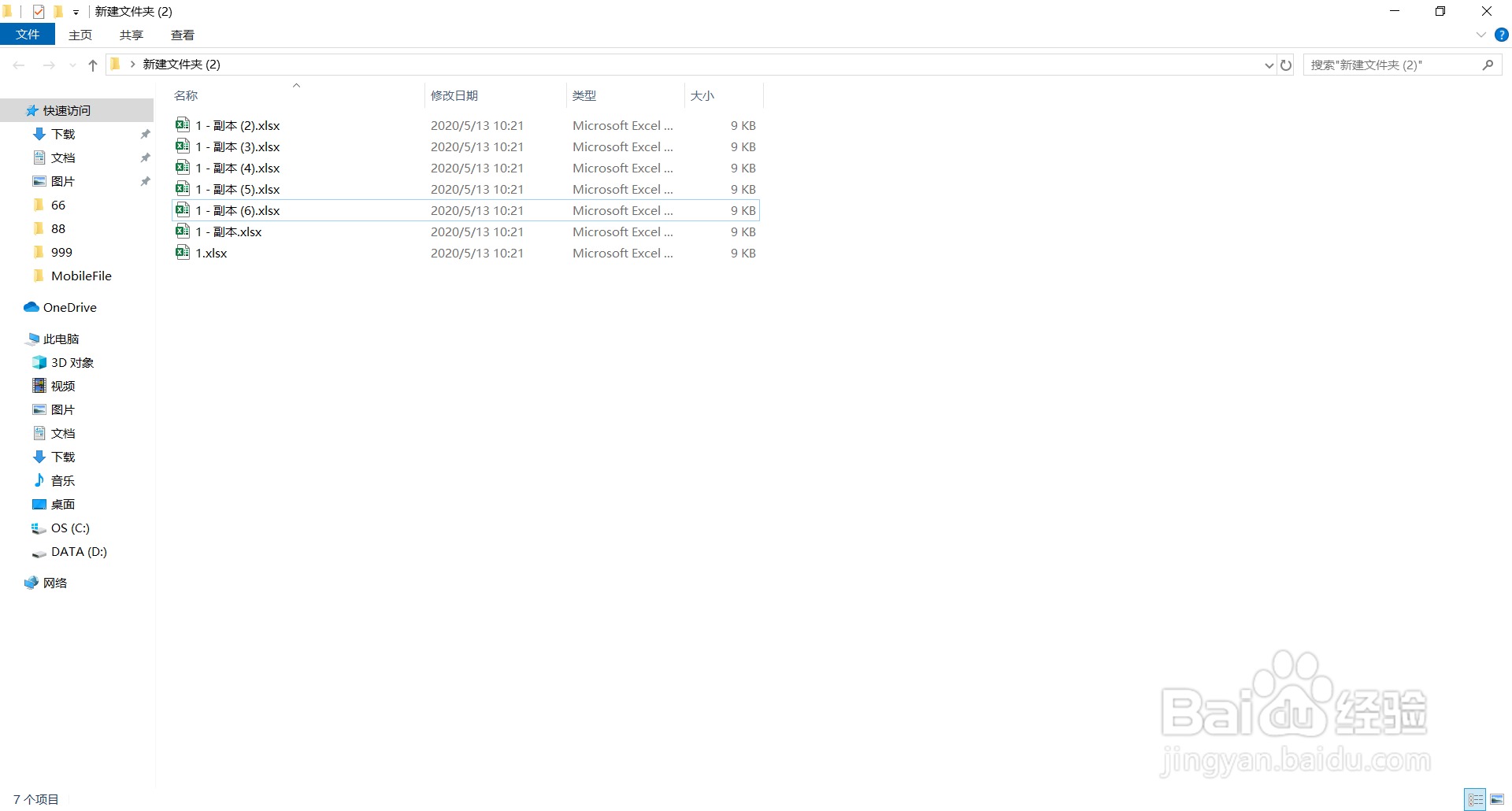The height and width of the screenshot is (811, 1512).
Task: Switch to the 主页 ribbon tab
Action: pos(80,35)
